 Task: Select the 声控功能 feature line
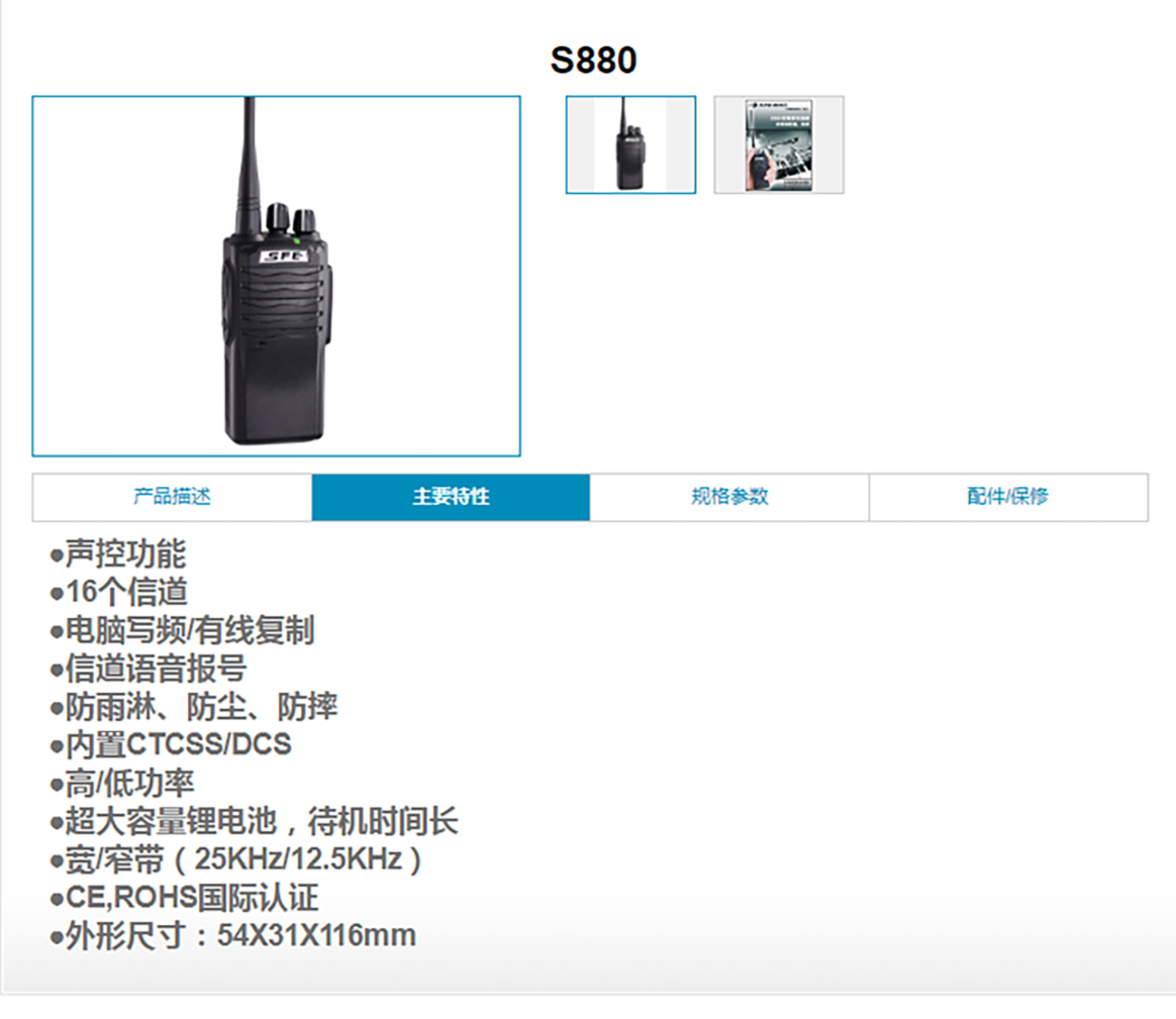[x=118, y=554]
